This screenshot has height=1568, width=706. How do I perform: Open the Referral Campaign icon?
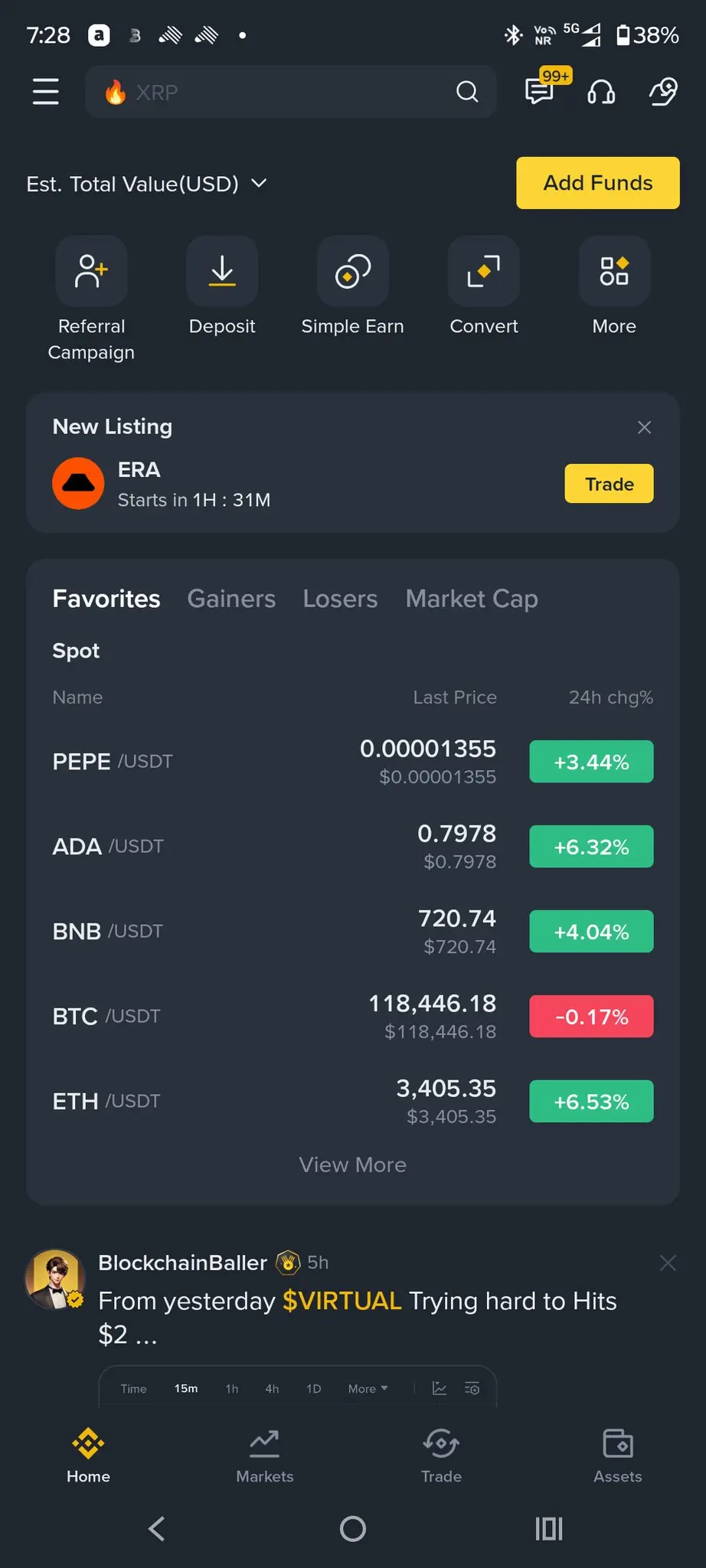click(91, 271)
